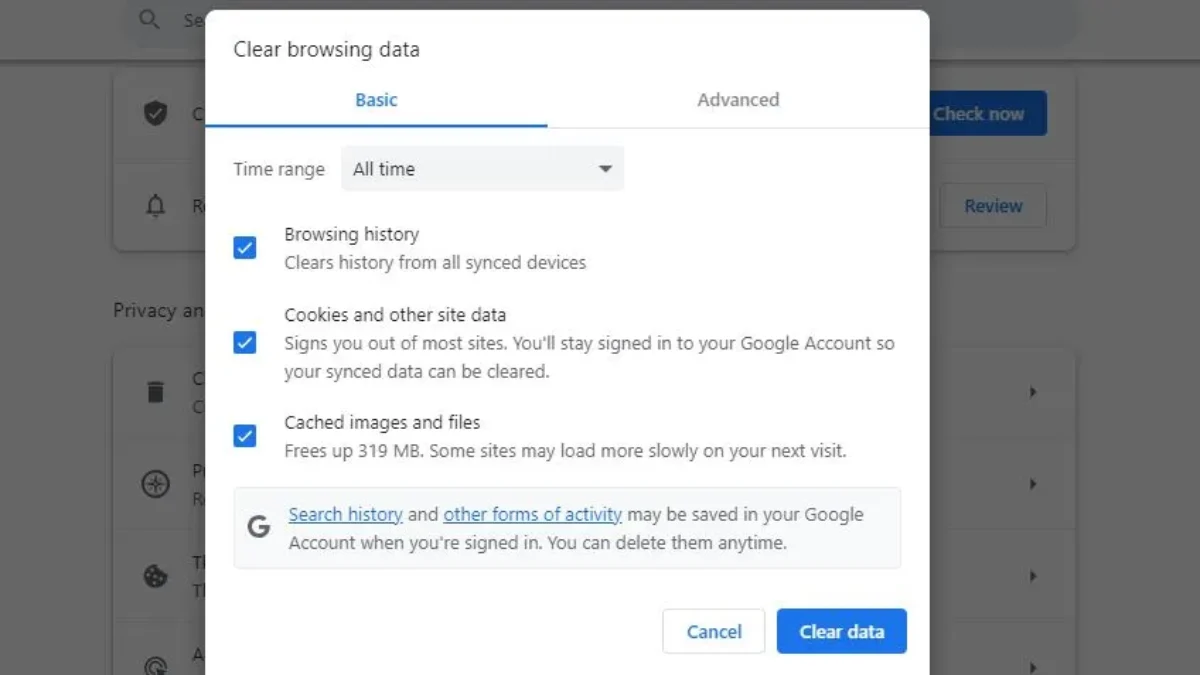Click the safety check shield icon
Viewport: 1200px width, 675px height.
155,113
